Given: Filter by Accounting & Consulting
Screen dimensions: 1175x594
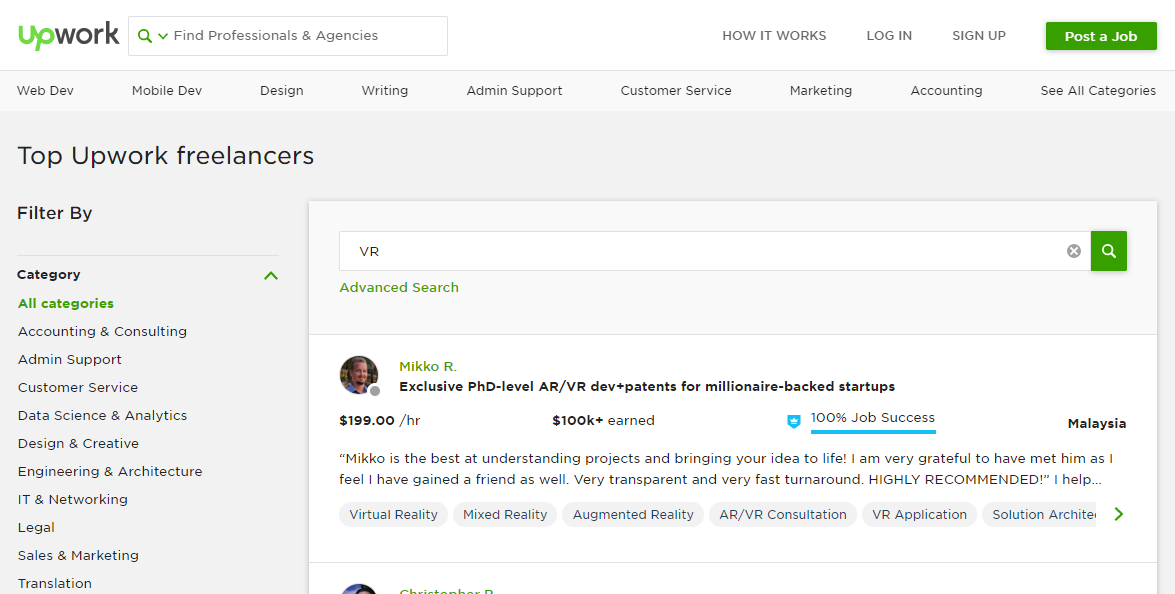Looking at the screenshot, I should tap(103, 331).
